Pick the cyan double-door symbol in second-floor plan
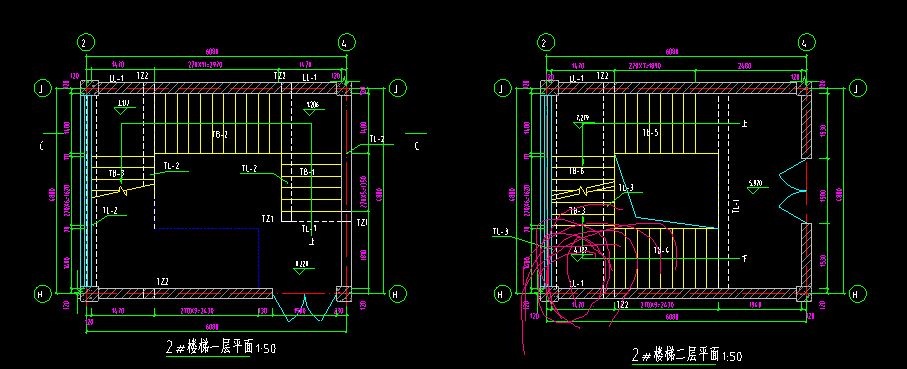 click(x=793, y=190)
